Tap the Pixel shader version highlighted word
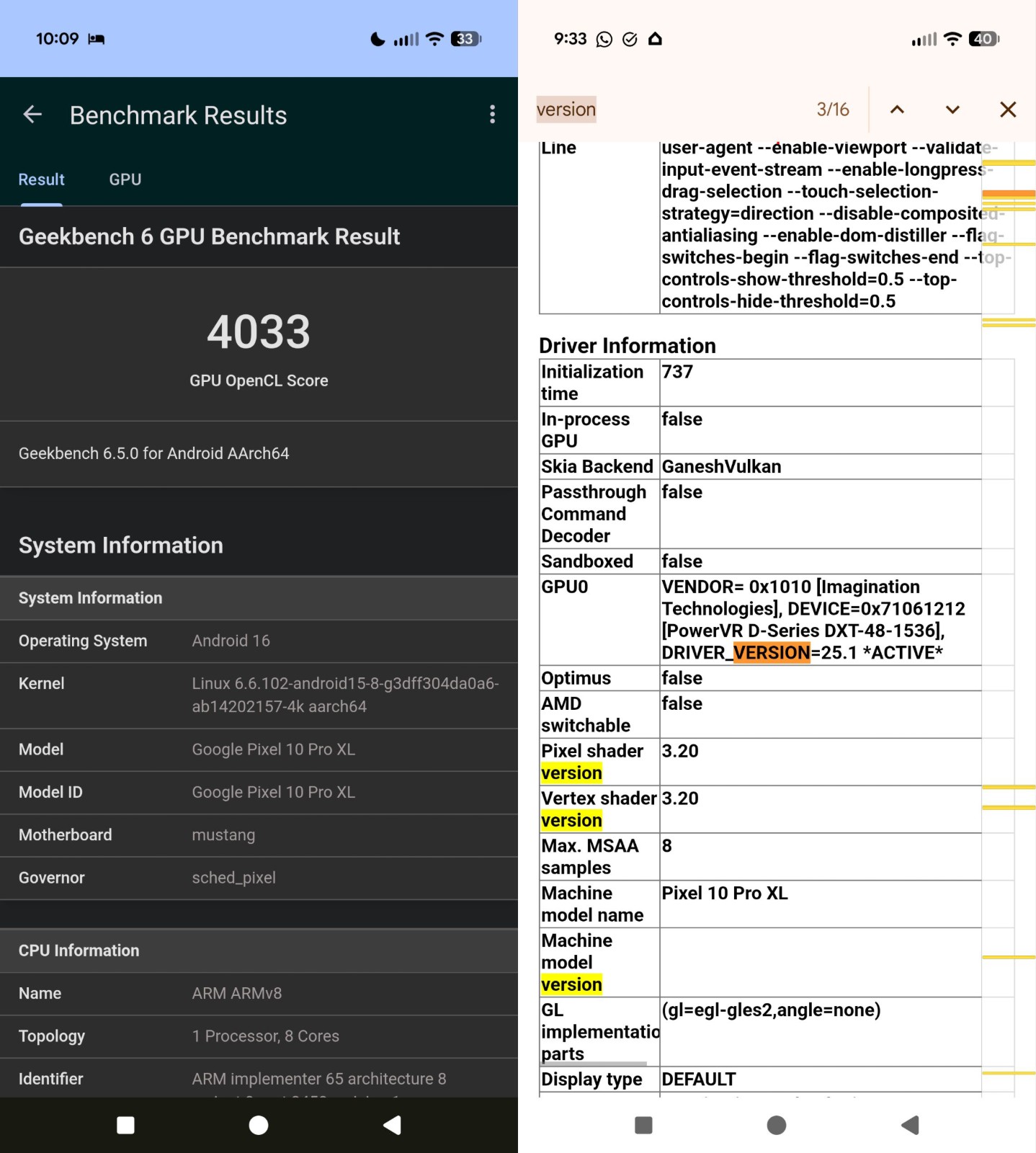 pos(571,773)
